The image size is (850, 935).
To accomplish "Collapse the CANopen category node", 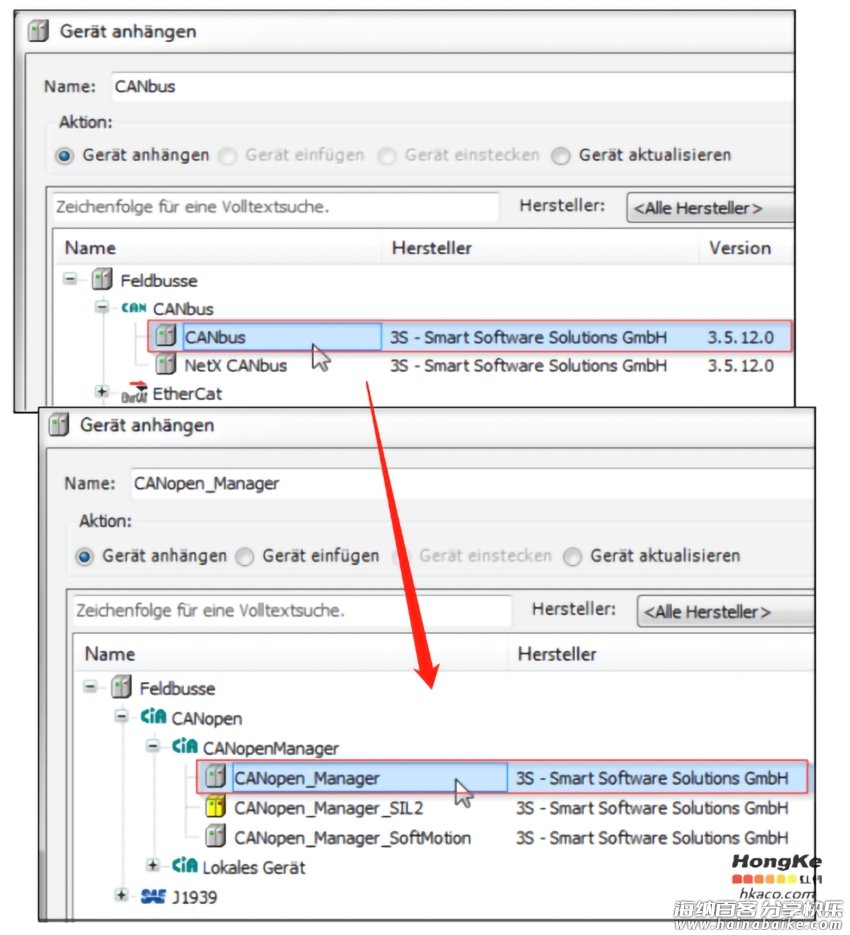I will click(x=122, y=716).
